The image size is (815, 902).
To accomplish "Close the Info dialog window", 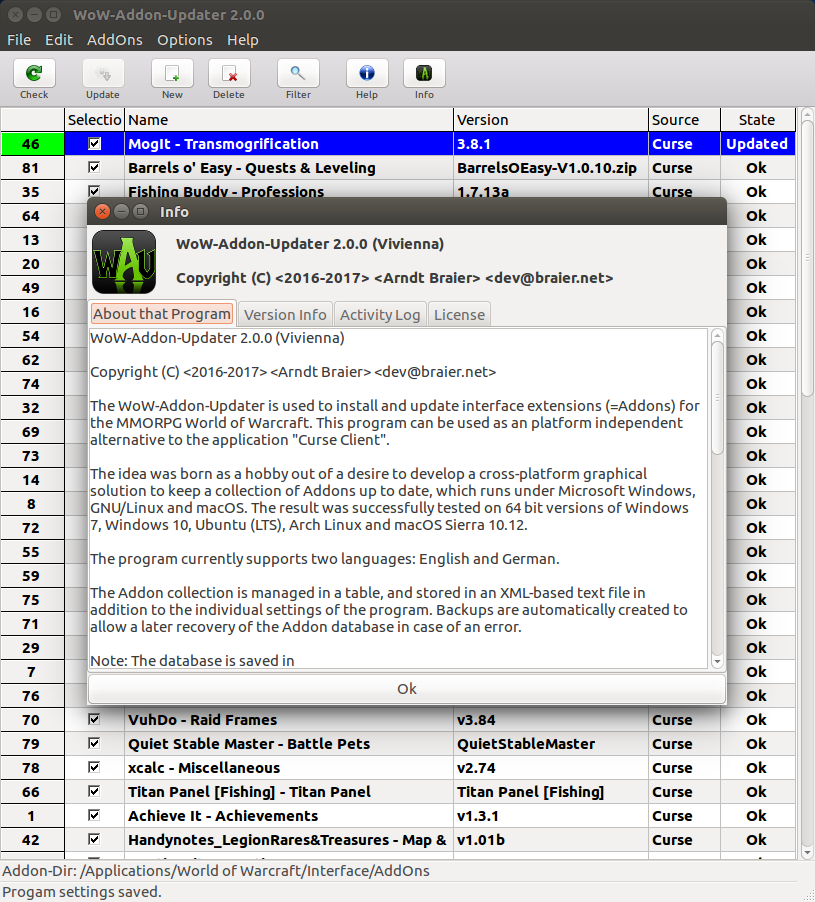I will click(102, 212).
